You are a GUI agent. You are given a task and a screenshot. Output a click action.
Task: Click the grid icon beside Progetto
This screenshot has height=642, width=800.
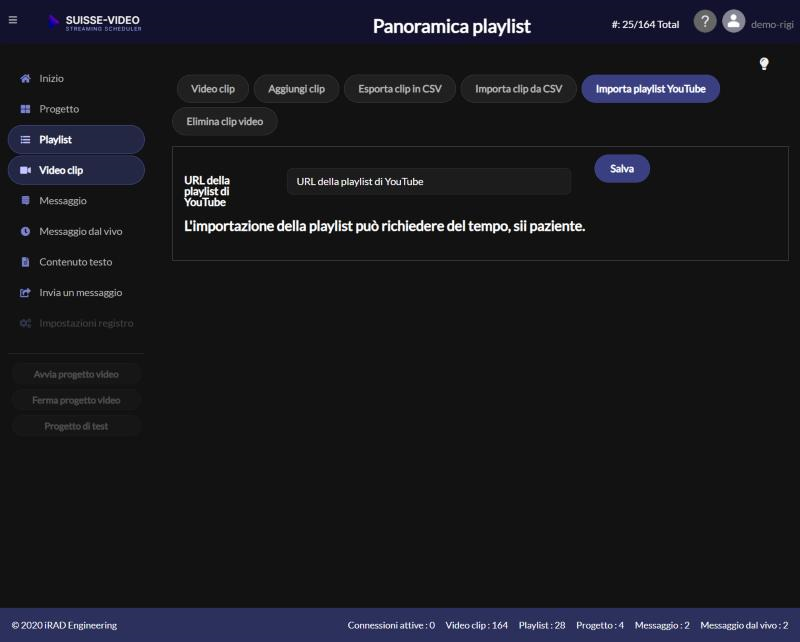click(25, 109)
